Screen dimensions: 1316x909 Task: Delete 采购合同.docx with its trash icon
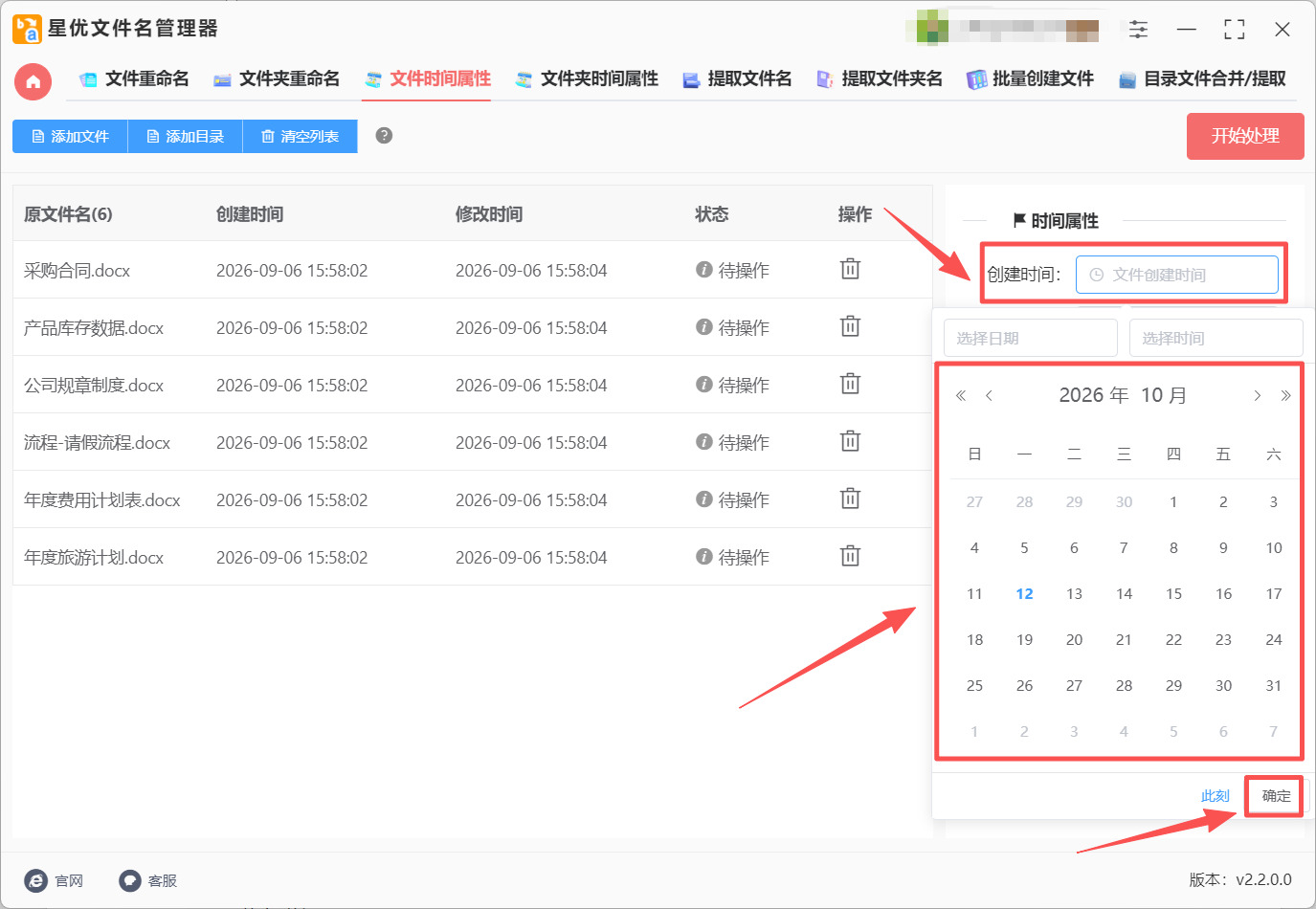pos(850,269)
